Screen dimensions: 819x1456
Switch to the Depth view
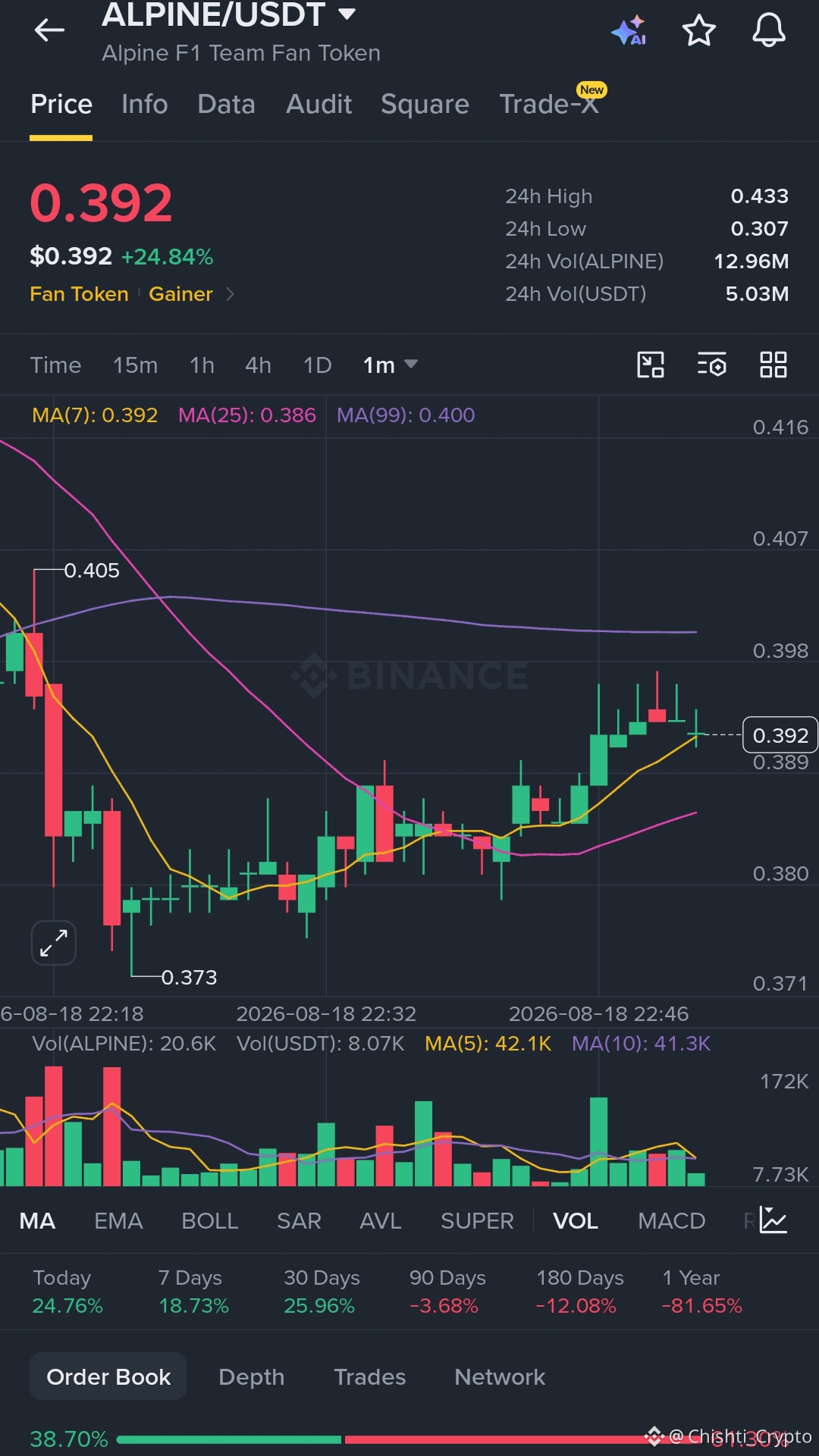pyautogui.click(x=251, y=1376)
